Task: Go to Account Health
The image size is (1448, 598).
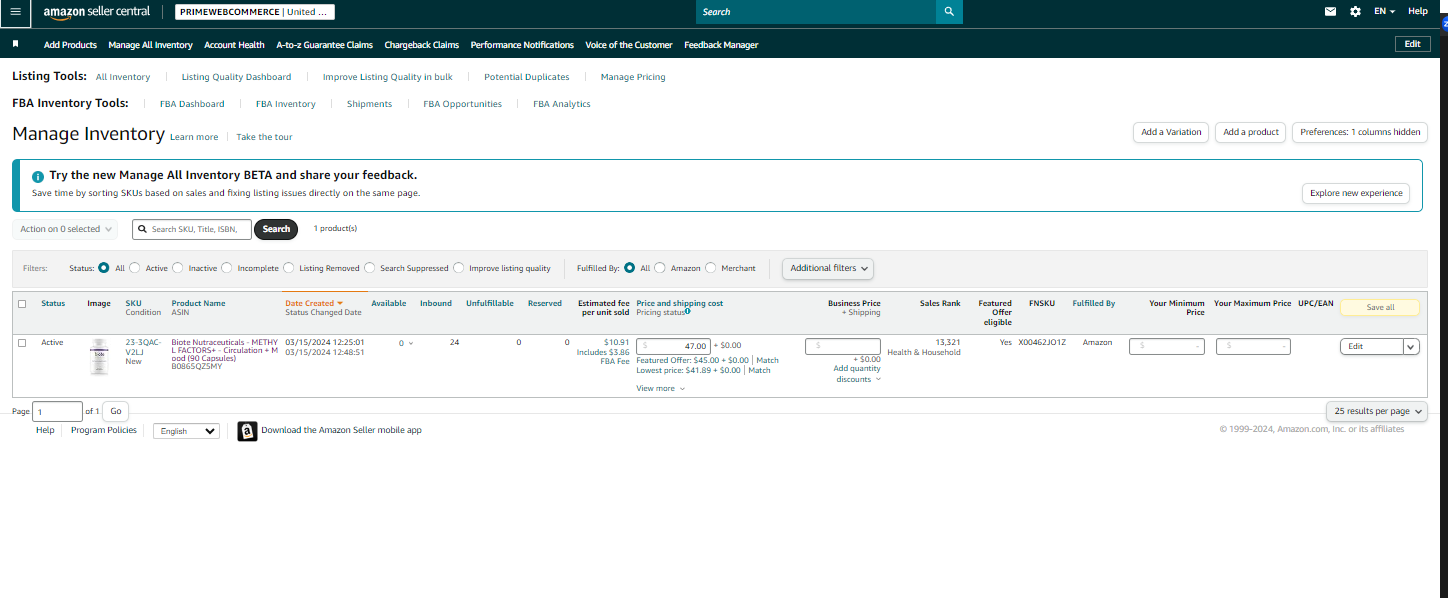Action: tap(234, 45)
